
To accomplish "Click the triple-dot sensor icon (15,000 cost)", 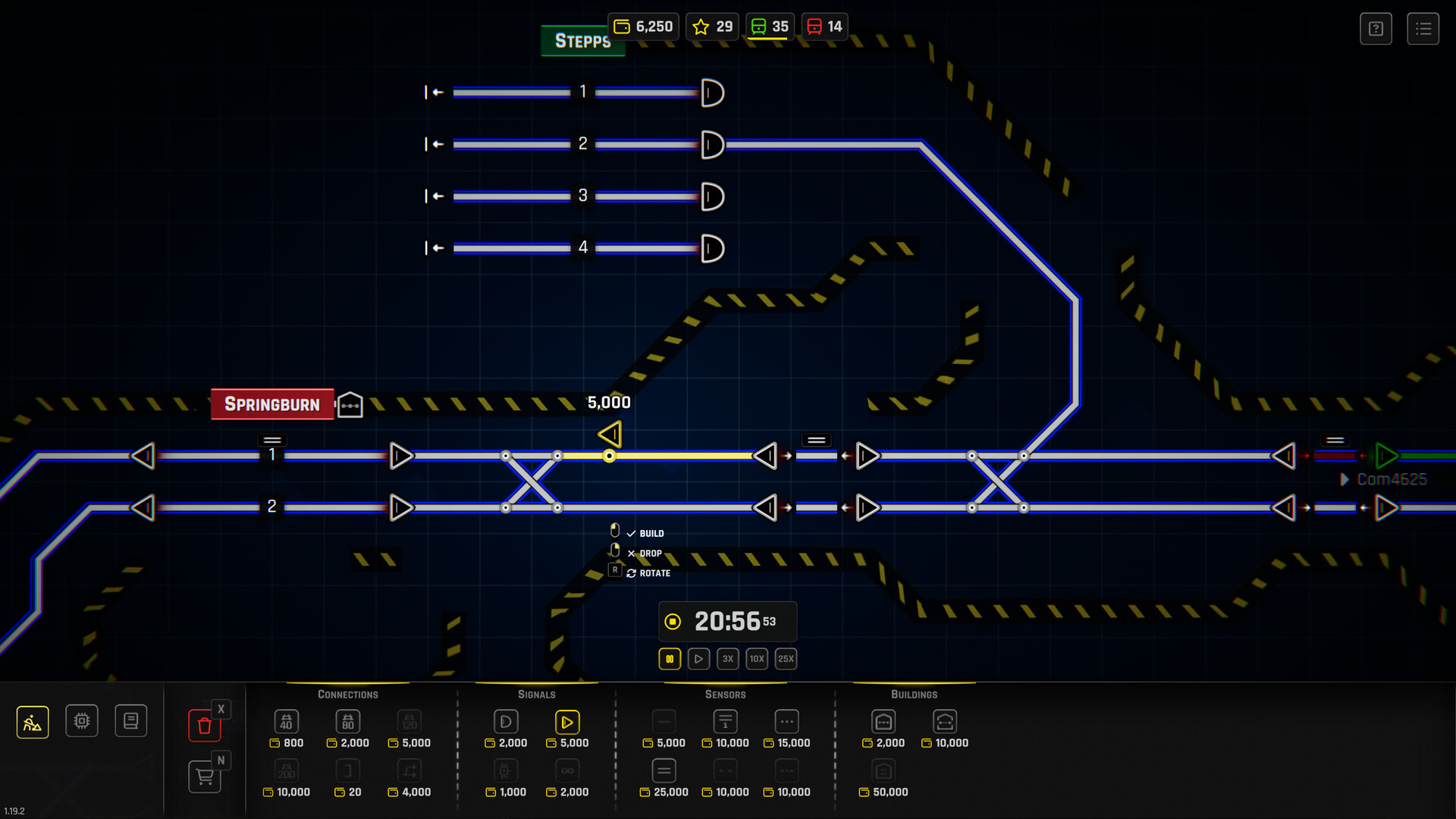I will (x=786, y=720).
